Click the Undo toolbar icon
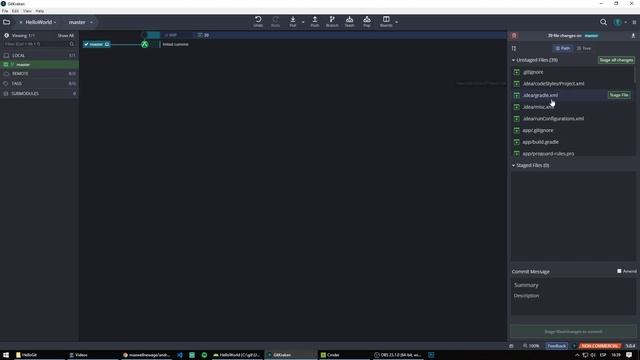 click(258, 22)
